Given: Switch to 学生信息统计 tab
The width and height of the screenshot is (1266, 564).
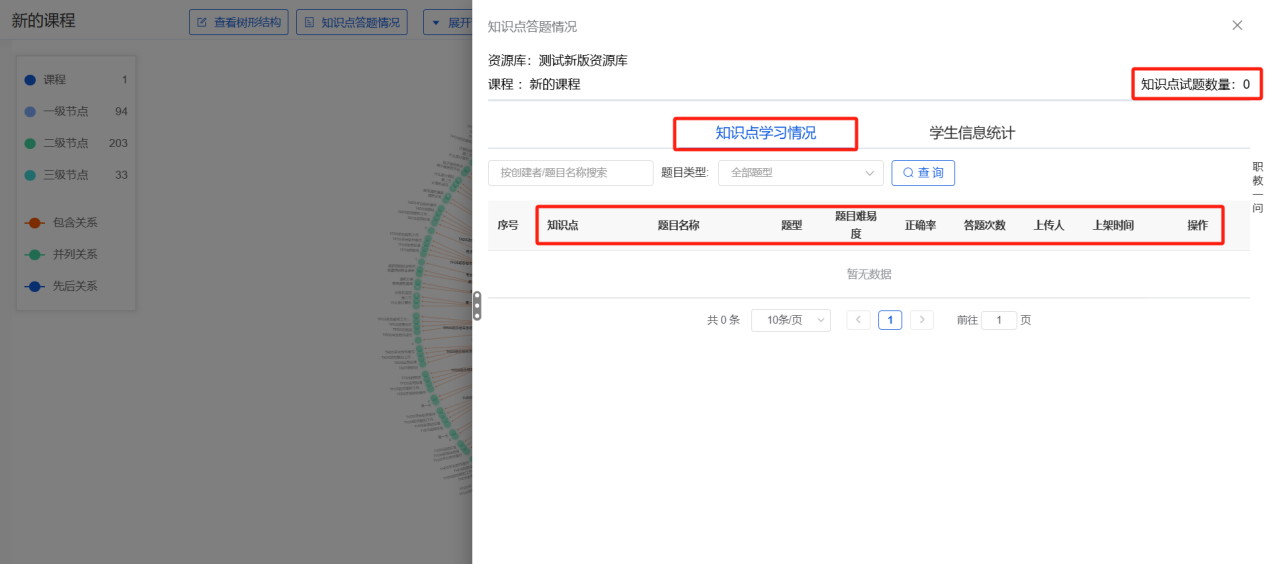Looking at the screenshot, I should click(972, 133).
